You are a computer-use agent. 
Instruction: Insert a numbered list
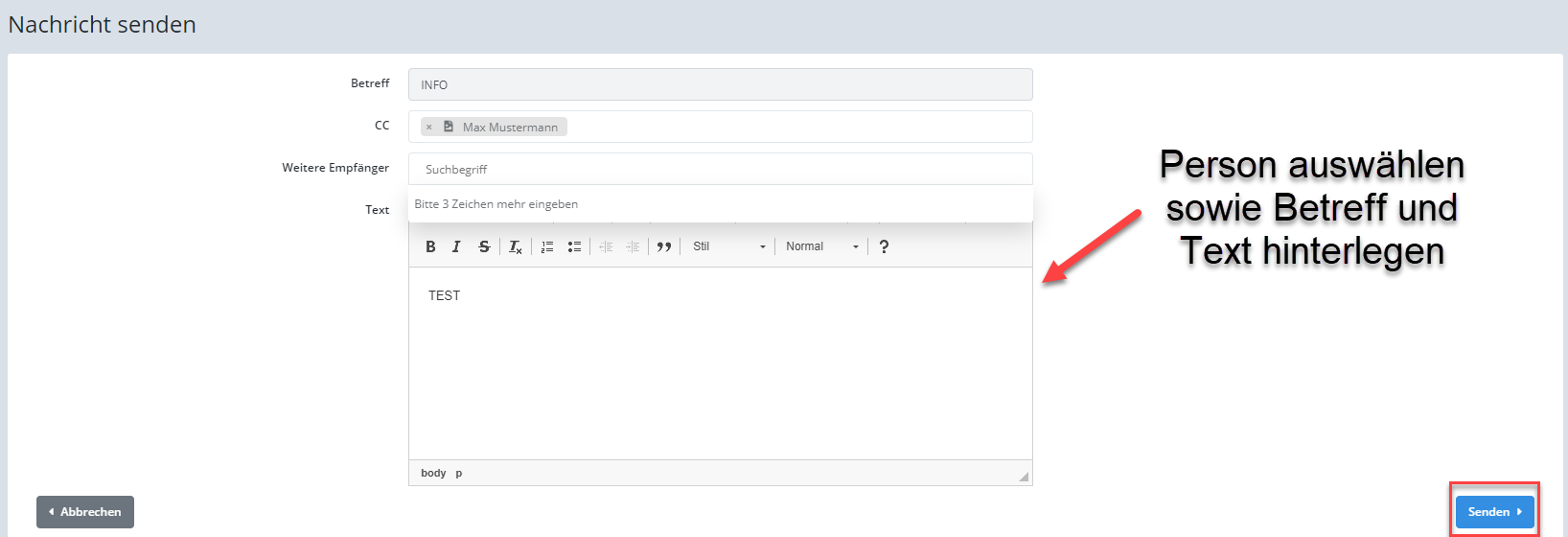pos(547,246)
